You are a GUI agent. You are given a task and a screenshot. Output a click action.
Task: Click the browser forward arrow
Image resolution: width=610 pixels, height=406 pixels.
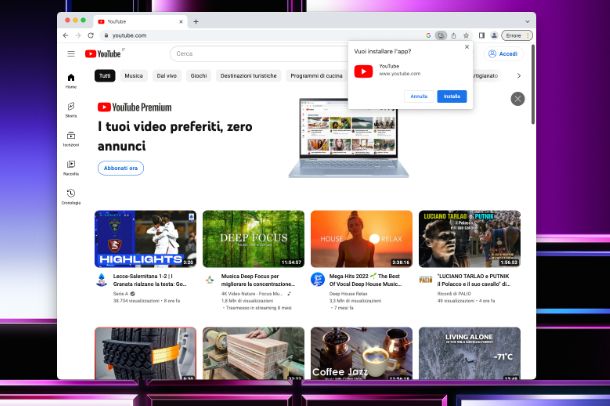point(78,35)
